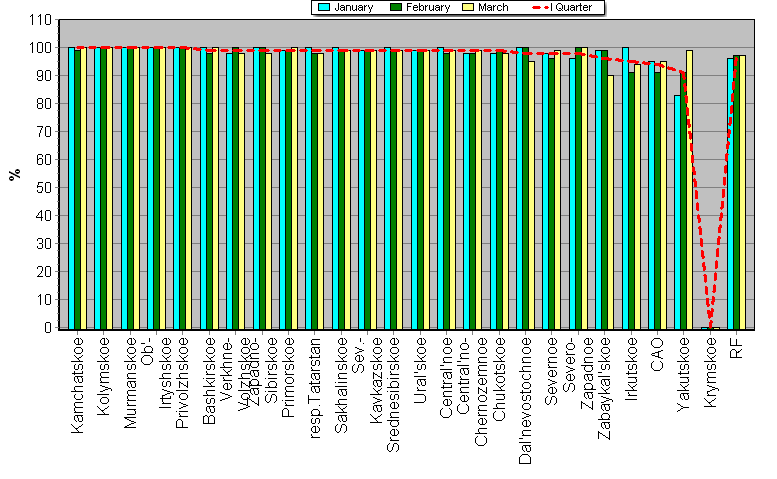The image size is (777, 479).
Task: Click the March bar for Yakutskoe
Action: click(689, 190)
